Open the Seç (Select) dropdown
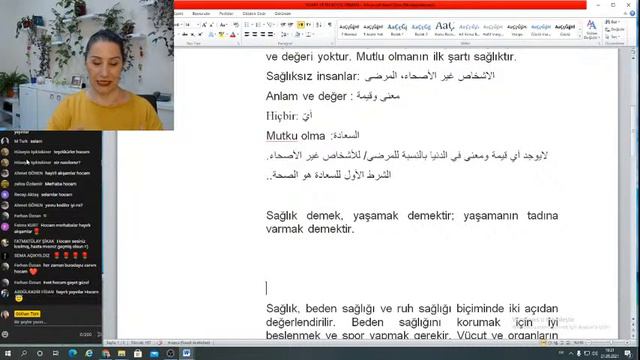640x360 pixels. [613, 37]
